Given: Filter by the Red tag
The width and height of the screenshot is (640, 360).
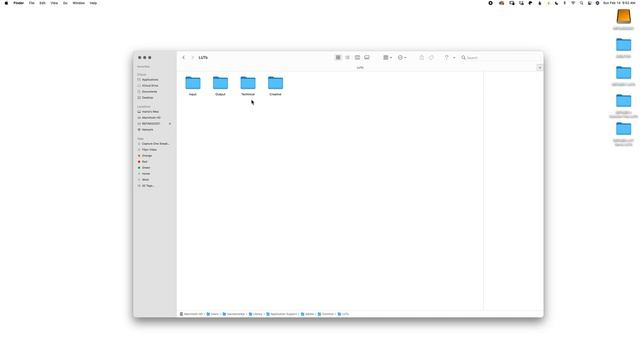Looking at the screenshot, I should [x=144, y=162].
